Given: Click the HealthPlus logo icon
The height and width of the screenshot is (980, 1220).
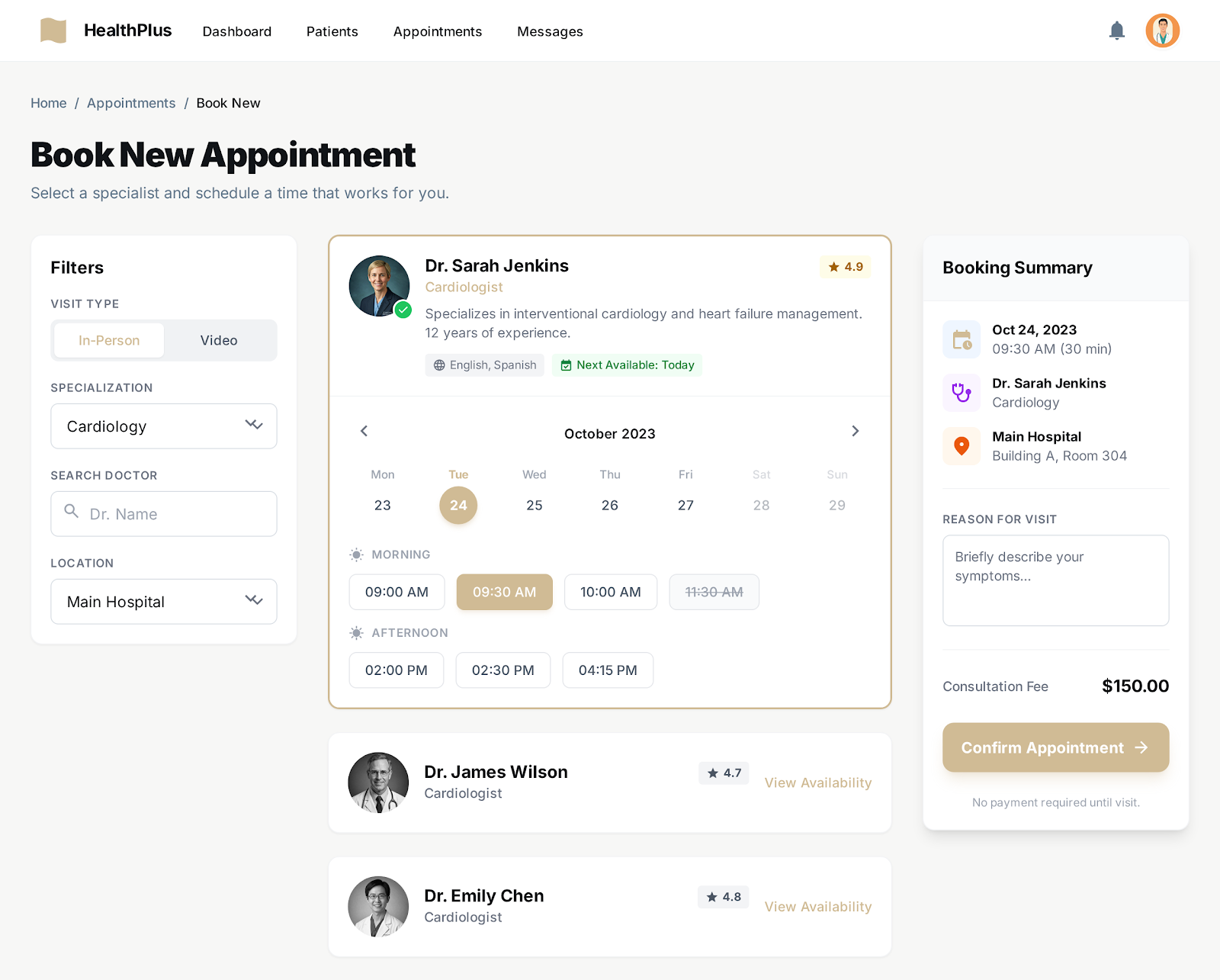Looking at the screenshot, I should coord(53,31).
